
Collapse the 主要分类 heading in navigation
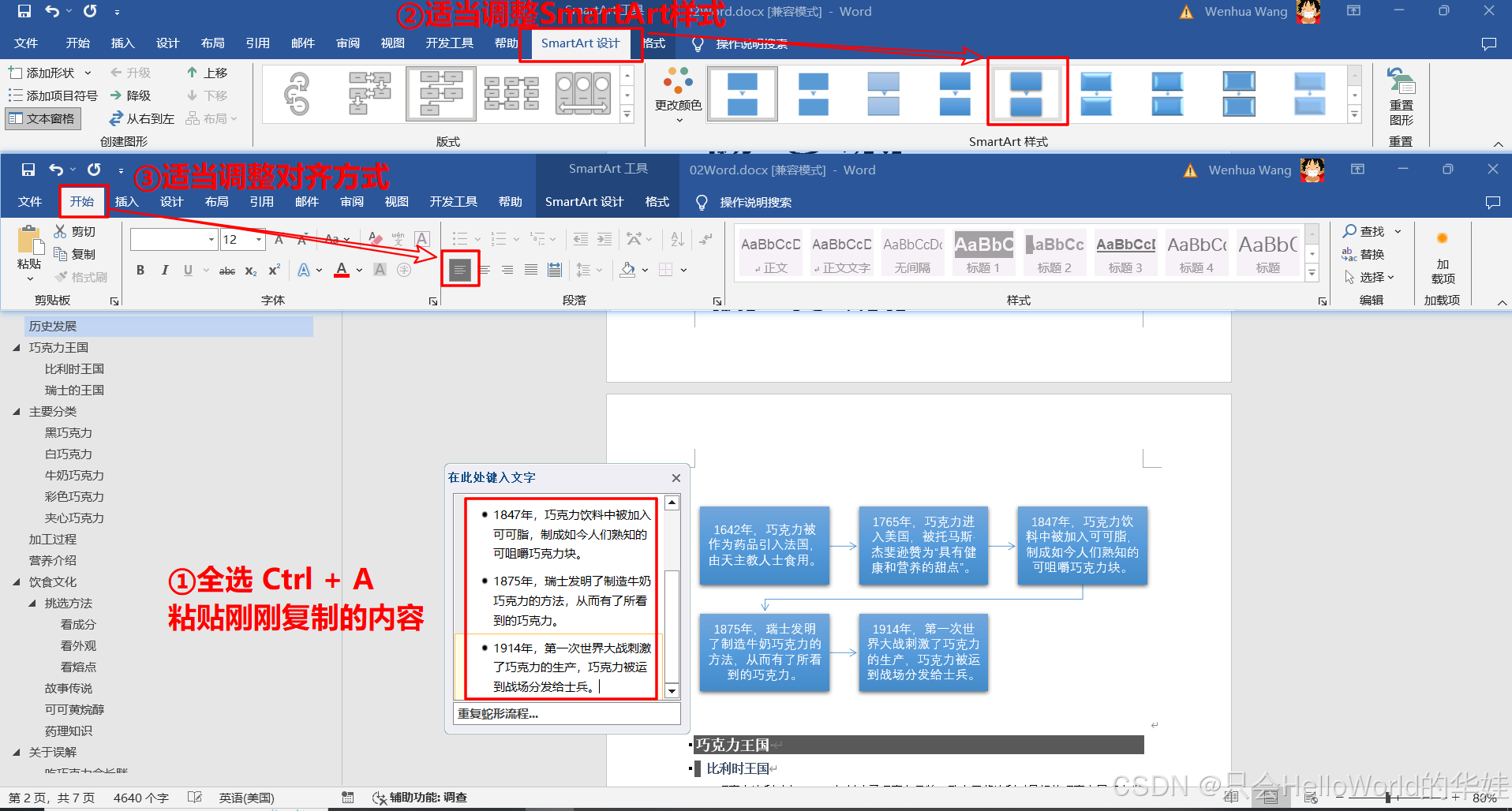coord(17,411)
